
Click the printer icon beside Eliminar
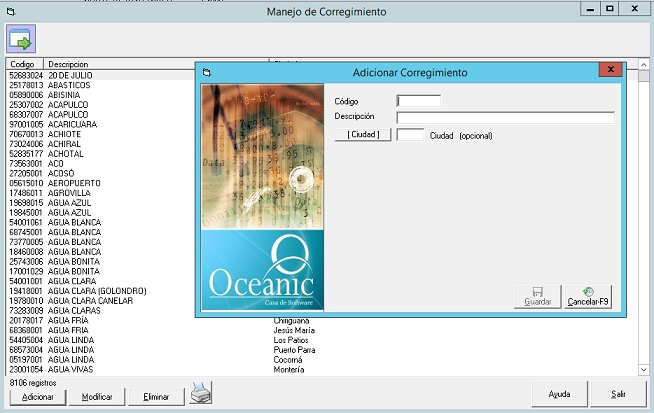point(202,391)
